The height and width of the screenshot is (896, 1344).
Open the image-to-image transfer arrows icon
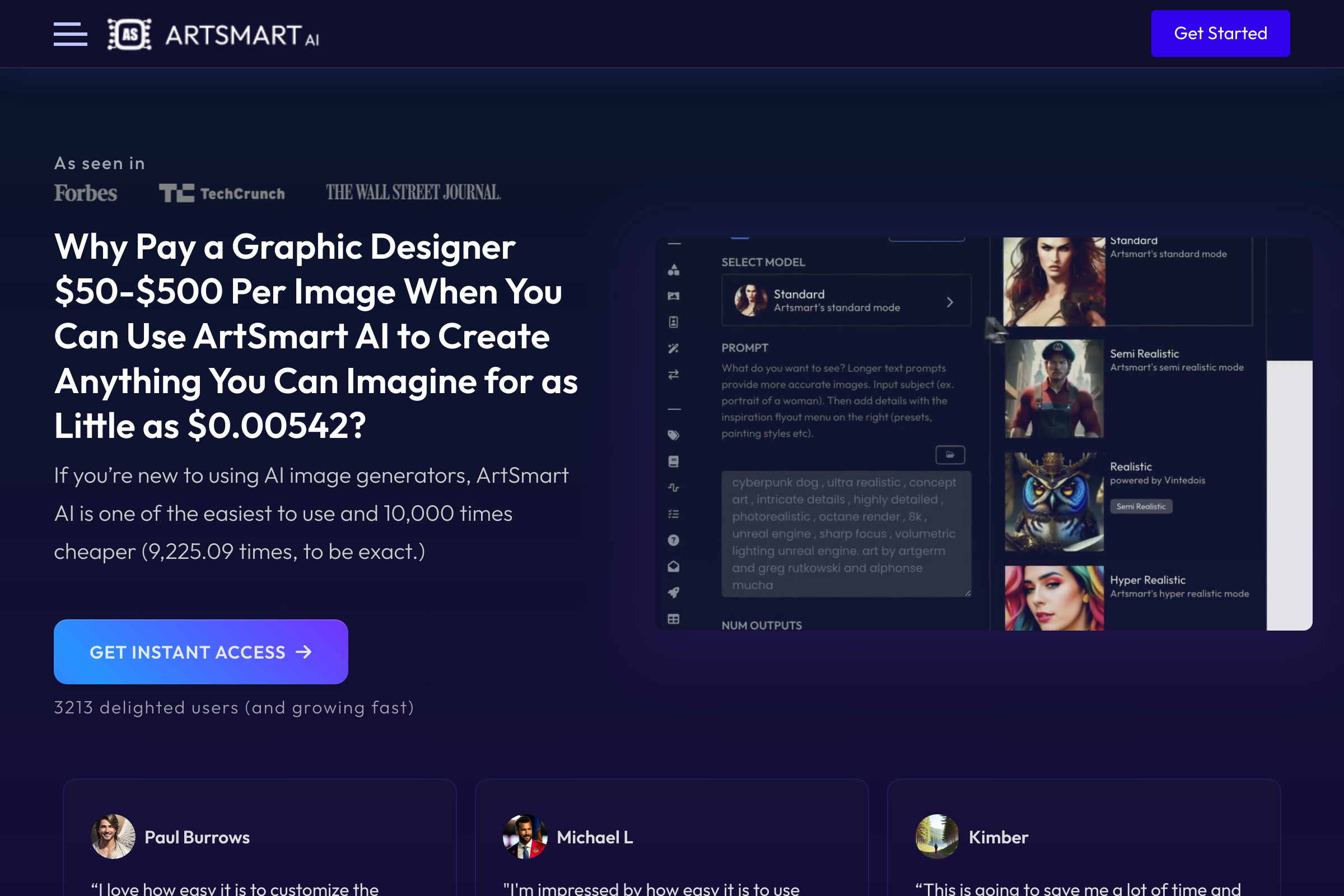tap(674, 374)
